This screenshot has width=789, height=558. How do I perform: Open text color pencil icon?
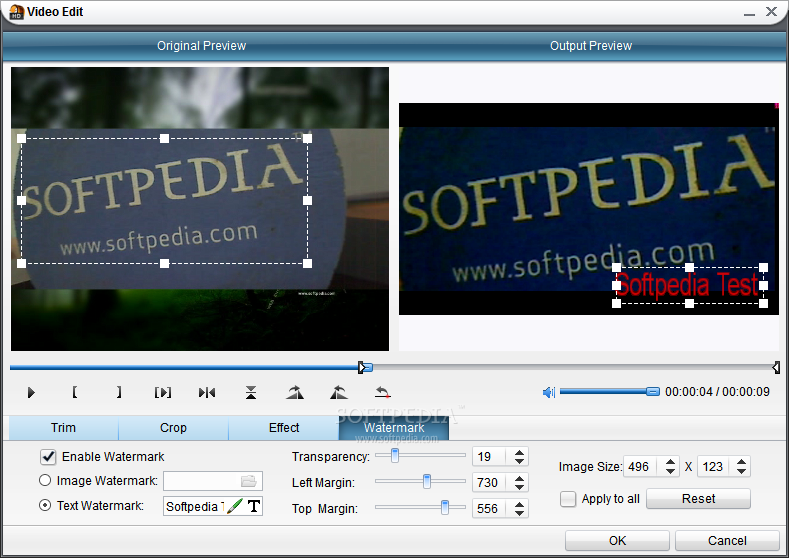tap(234, 506)
